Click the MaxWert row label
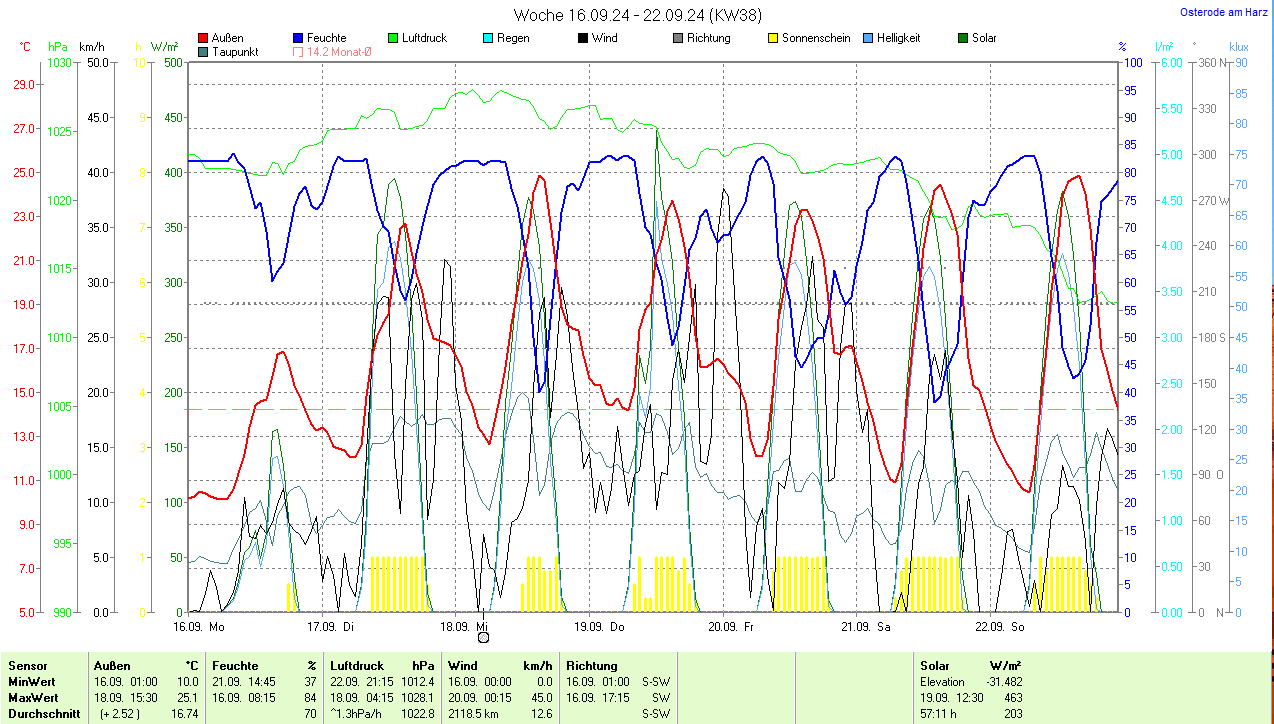1274x724 pixels. [33, 697]
